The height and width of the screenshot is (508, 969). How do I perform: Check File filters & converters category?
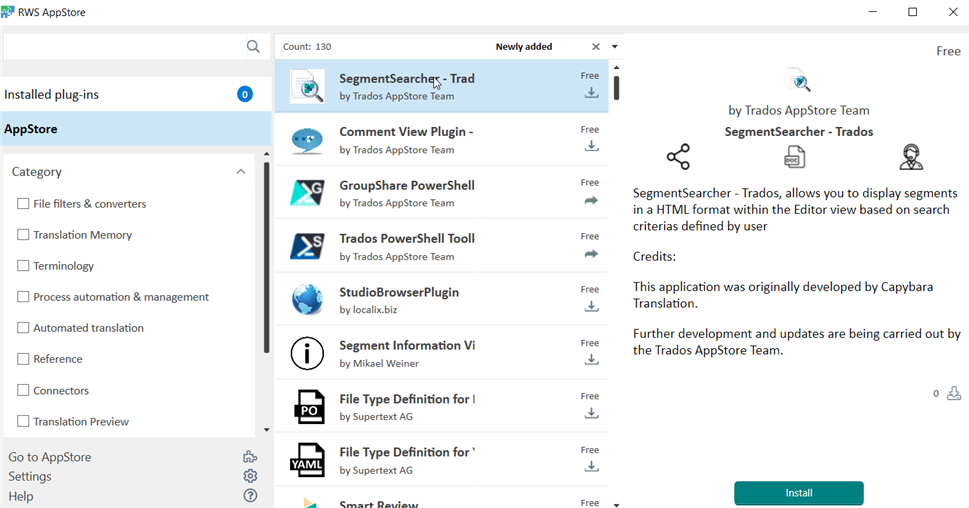[x=23, y=203]
